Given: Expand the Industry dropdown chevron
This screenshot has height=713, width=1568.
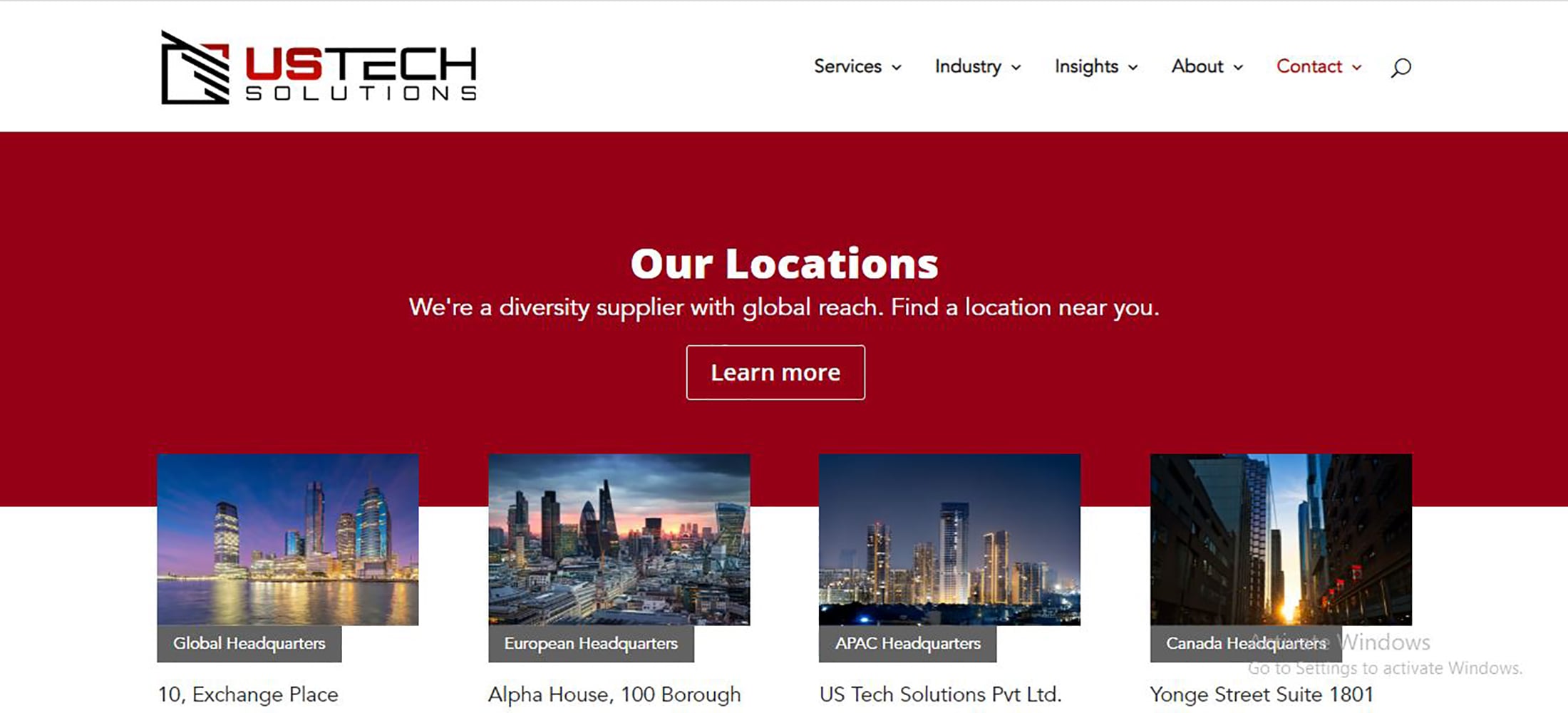Looking at the screenshot, I should coord(1016,67).
